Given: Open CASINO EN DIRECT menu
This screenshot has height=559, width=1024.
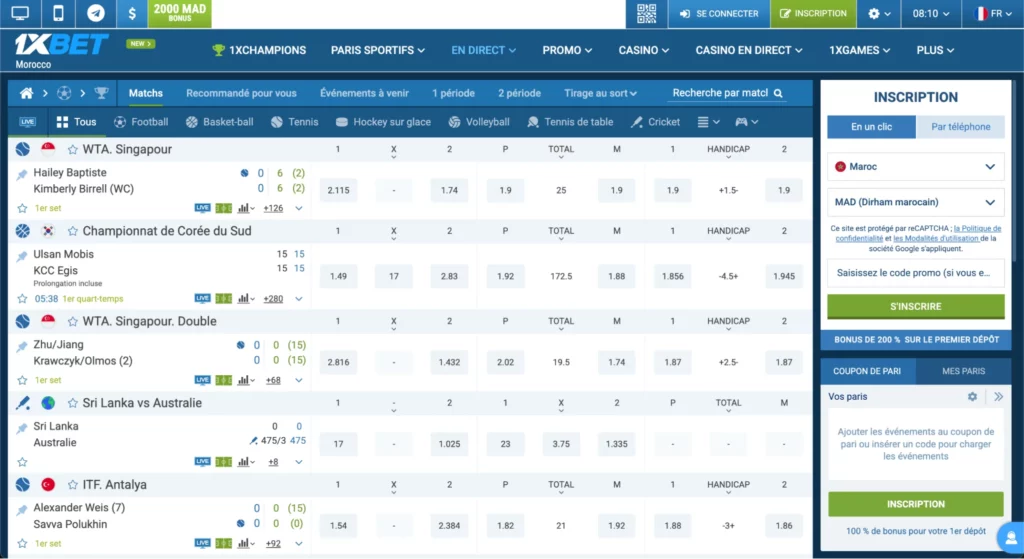Looking at the screenshot, I should (748, 50).
